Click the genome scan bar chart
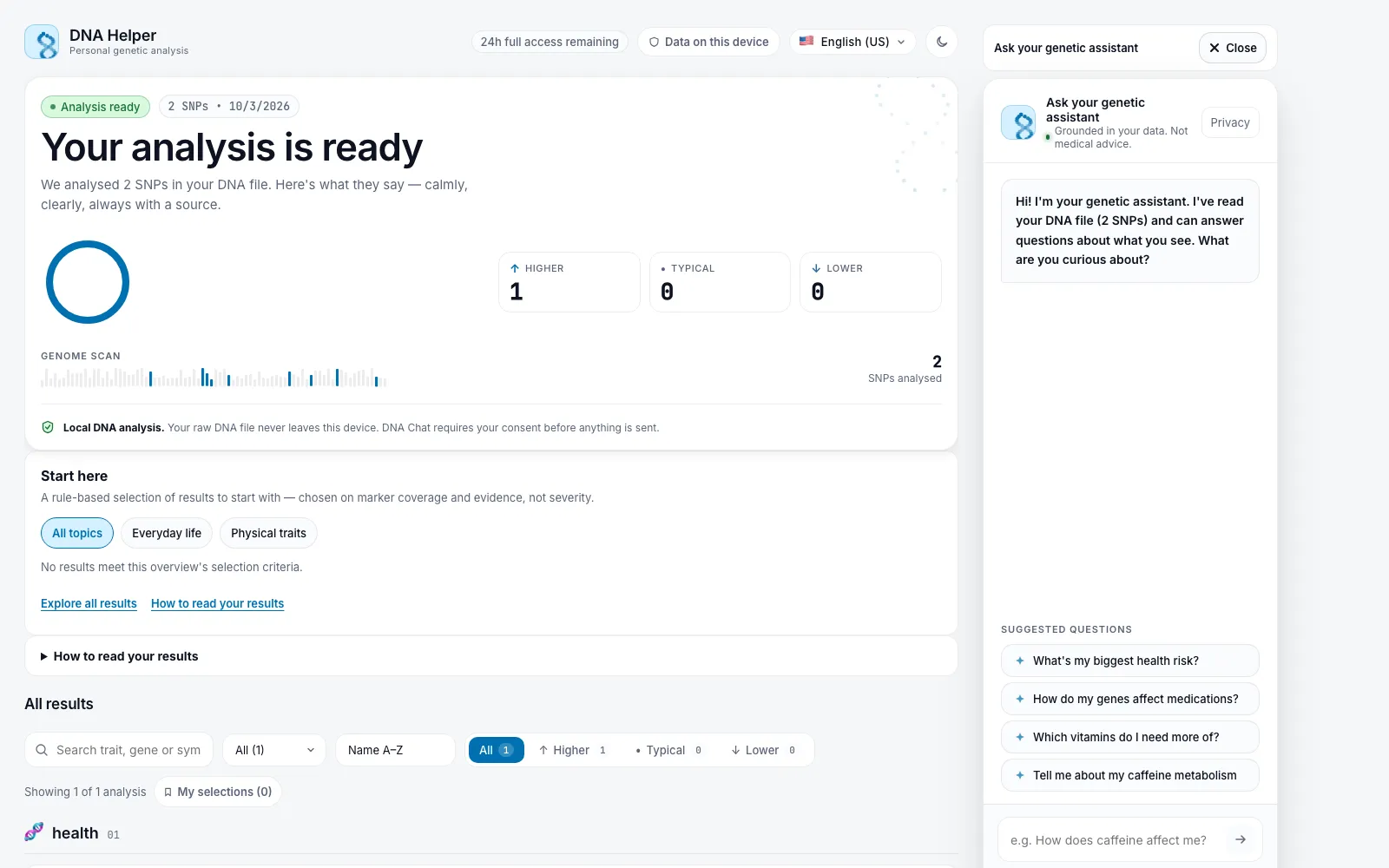This screenshot has height=868, width=1389. pyautogui.click(x=214, y=377)
